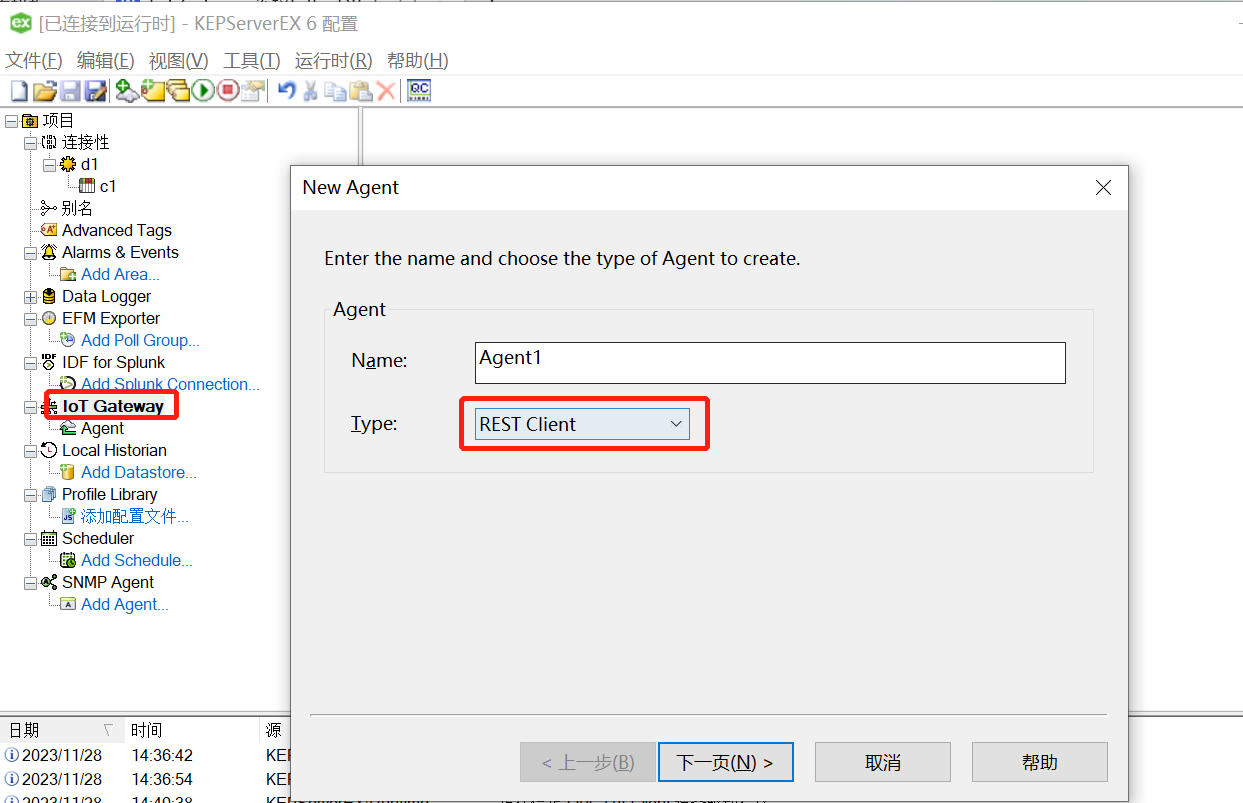Click the Save As toolbar icon

(96, 91)
